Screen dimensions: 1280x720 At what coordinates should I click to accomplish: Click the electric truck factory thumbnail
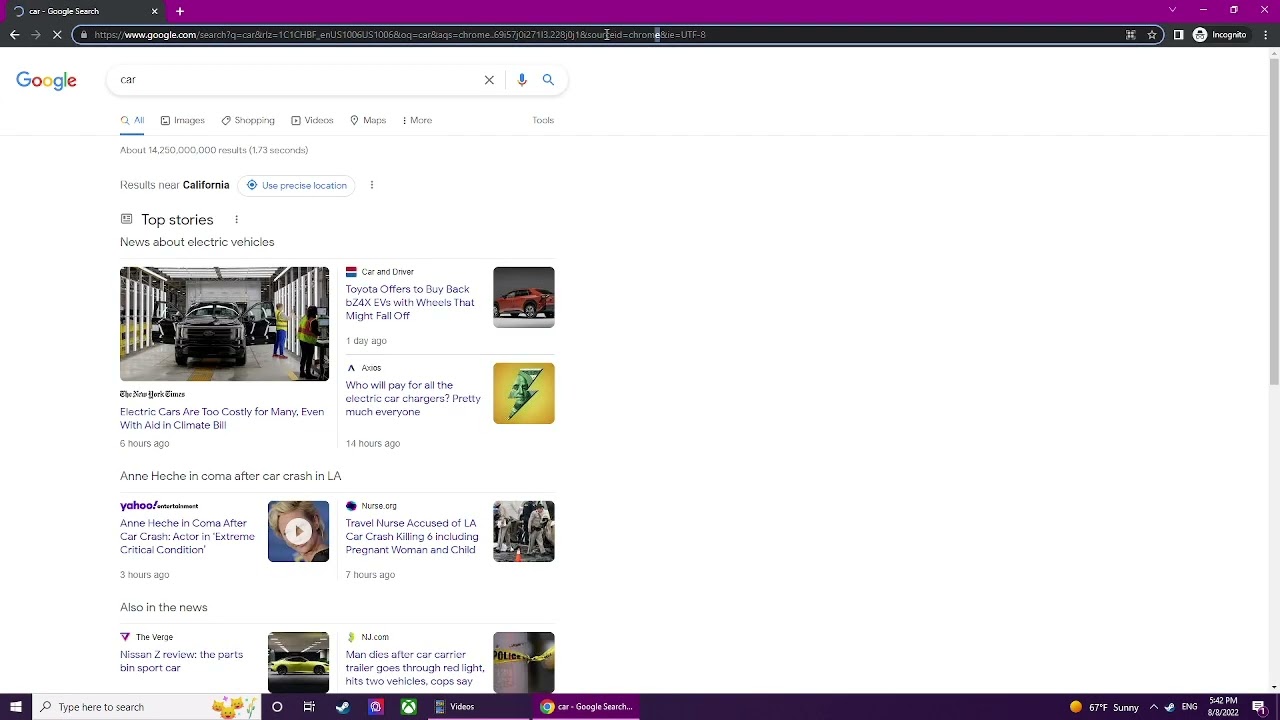point(224,324)
